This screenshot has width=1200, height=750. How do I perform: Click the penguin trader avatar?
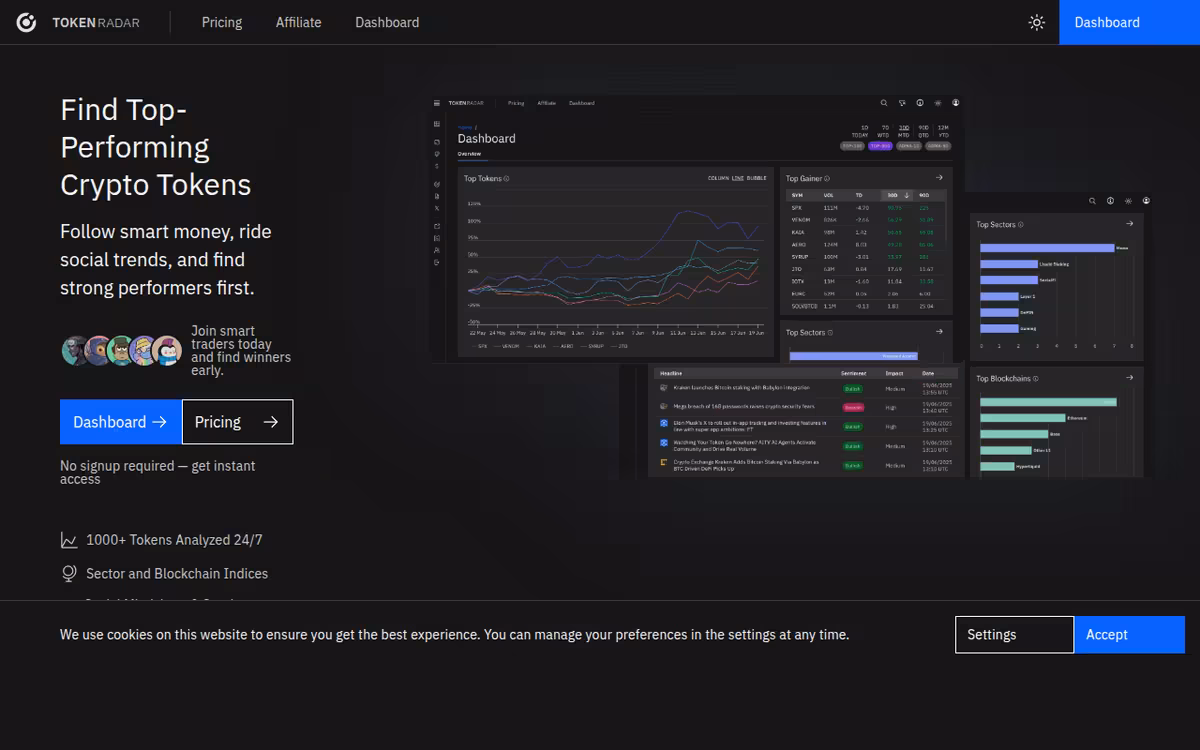pyautogui.click(x=168, y=350)
